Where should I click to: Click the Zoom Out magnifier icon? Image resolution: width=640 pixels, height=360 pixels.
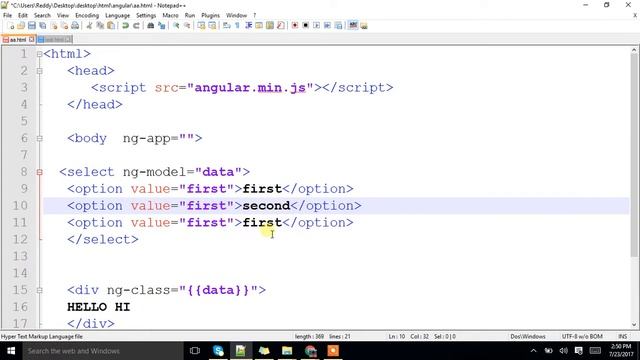[x=187, y=26]
